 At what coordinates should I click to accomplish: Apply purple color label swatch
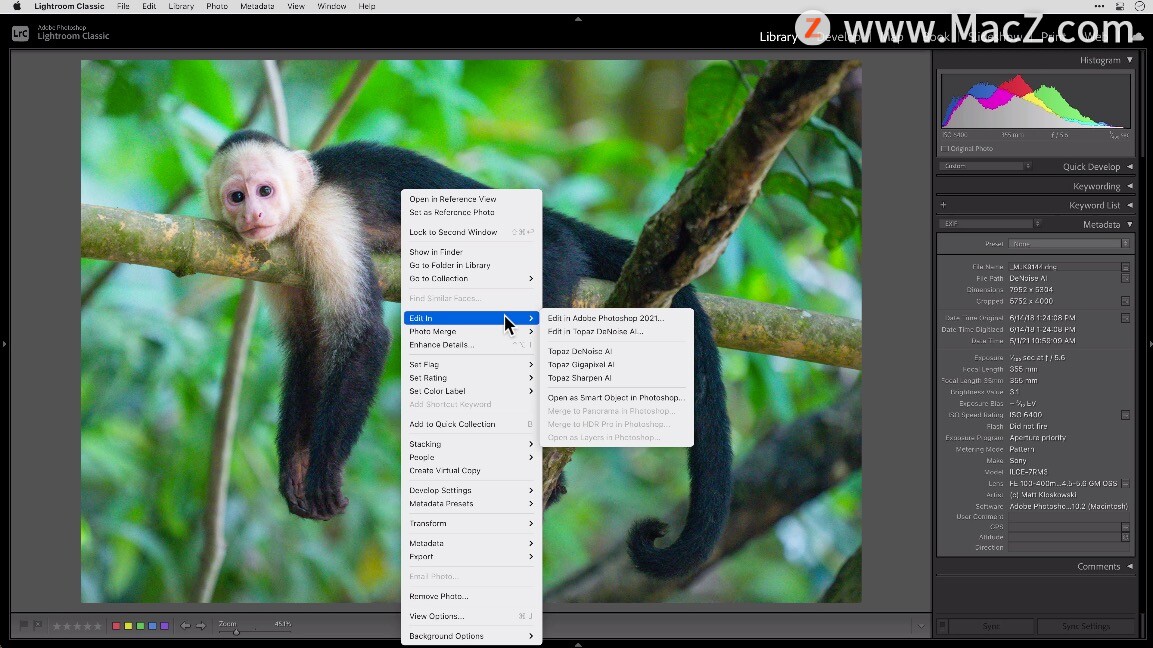(164, 626)
